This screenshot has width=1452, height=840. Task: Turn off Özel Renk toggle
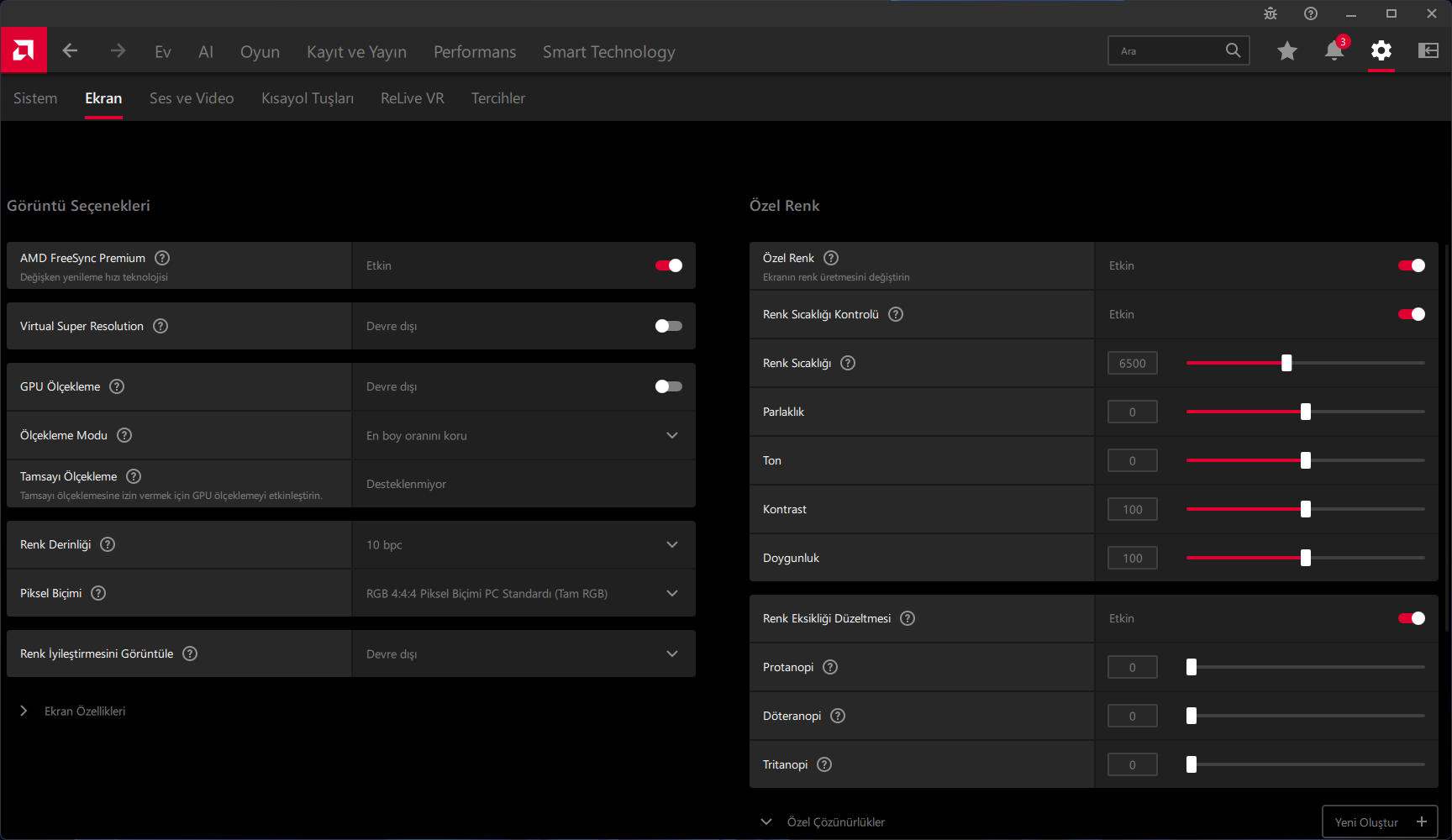point(1412,265)
